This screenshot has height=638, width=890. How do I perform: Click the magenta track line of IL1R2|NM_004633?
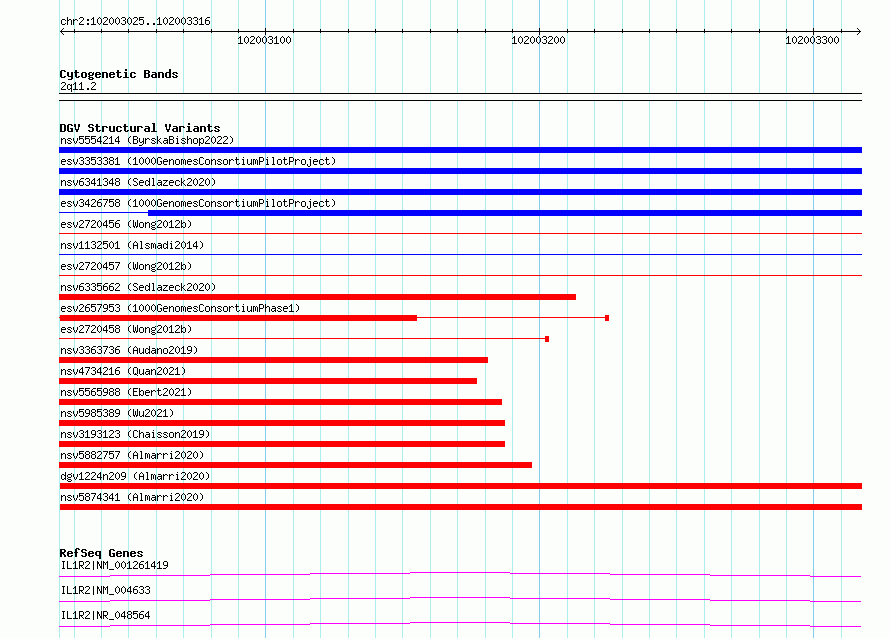pyautogui.click(x=460, y=599)
